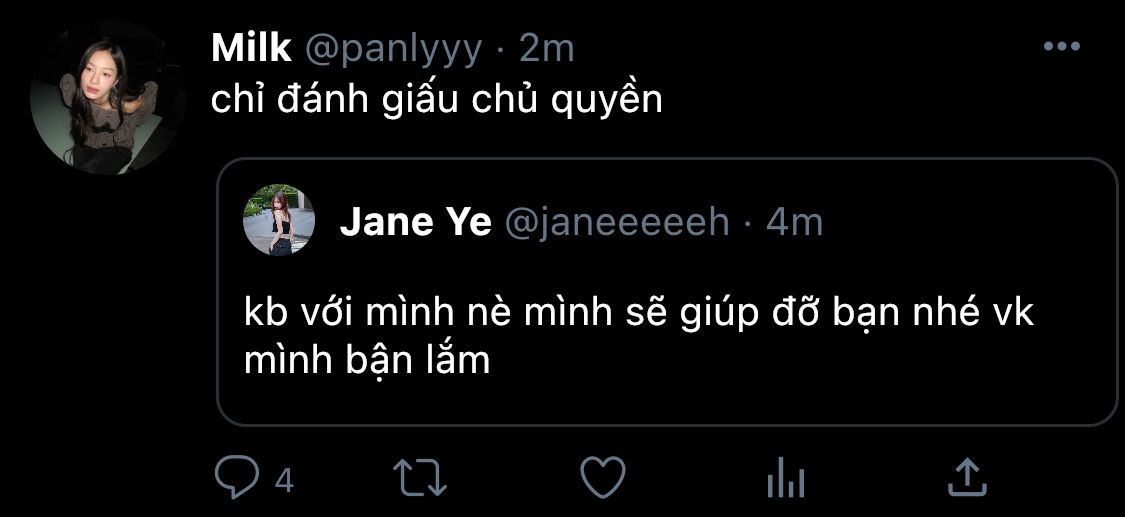Click the 4m timestamp in quoted tweet
This screenshot has height=517, width=1125.
(794, 223)
